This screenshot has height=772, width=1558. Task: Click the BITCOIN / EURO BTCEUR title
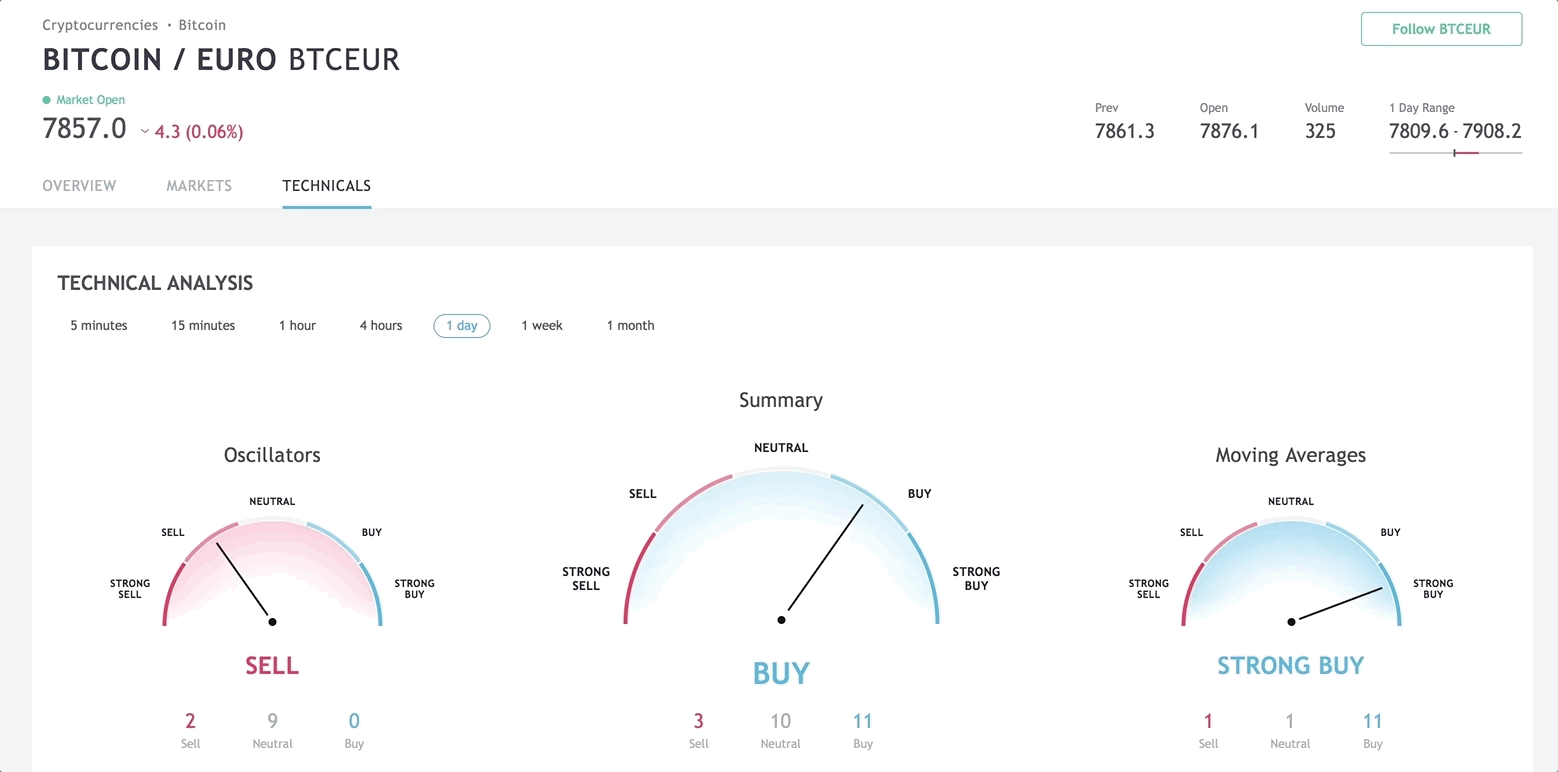[x=221, y=60]
